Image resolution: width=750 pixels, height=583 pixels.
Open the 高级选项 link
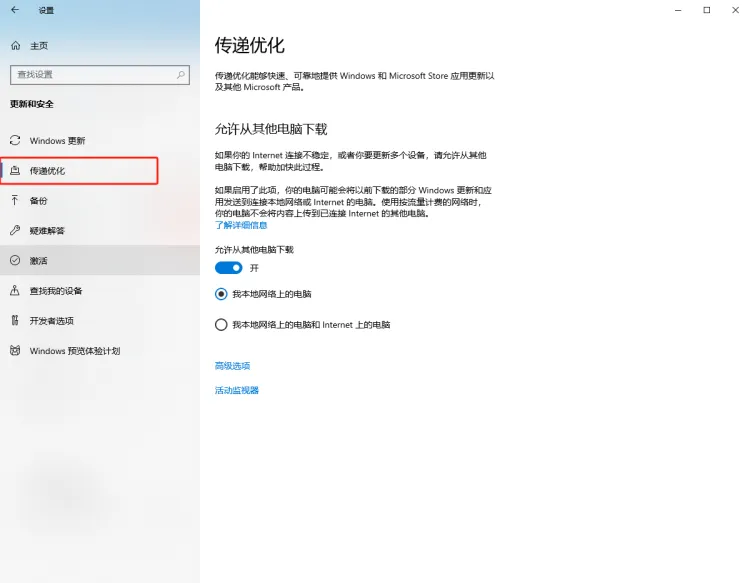click(x=232, y=366)
